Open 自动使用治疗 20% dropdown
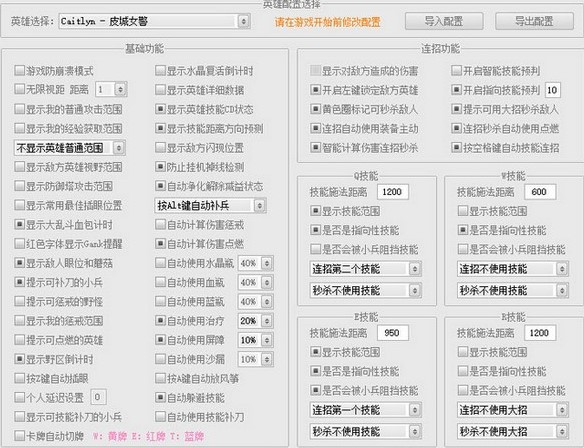This screenshot has height=448, width=584. click(x=256, y=321)
